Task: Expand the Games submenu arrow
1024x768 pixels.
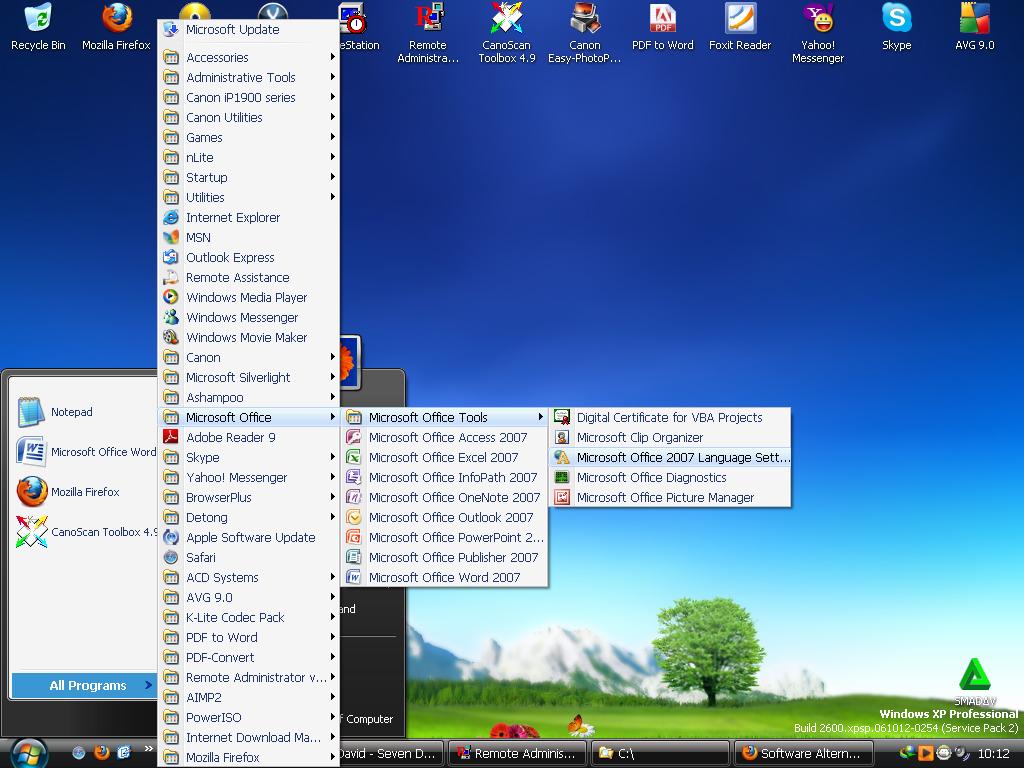Action: click(x=332, y=137)
